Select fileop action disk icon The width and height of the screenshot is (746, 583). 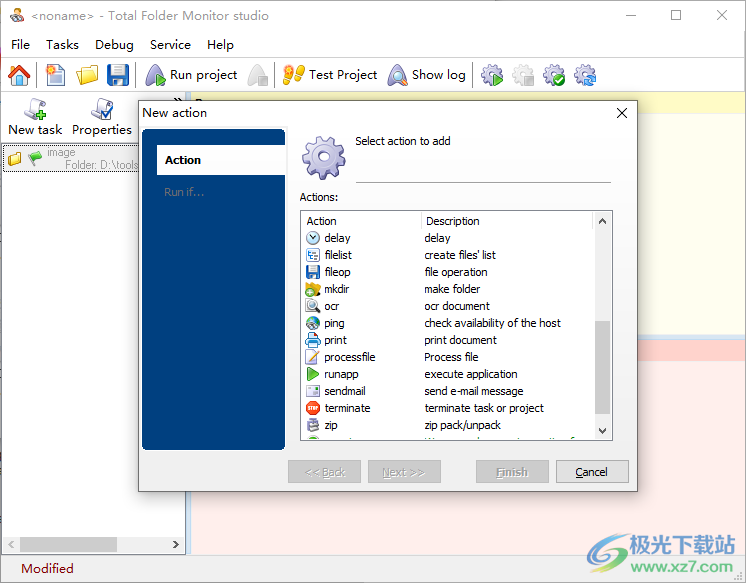313,272
